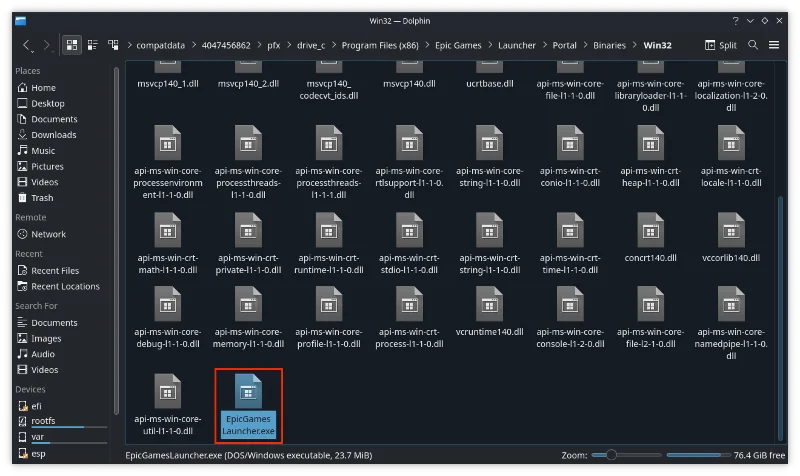800x476 pixels.
Task: Click the file view vertical scrollbar
Action: 780,318
